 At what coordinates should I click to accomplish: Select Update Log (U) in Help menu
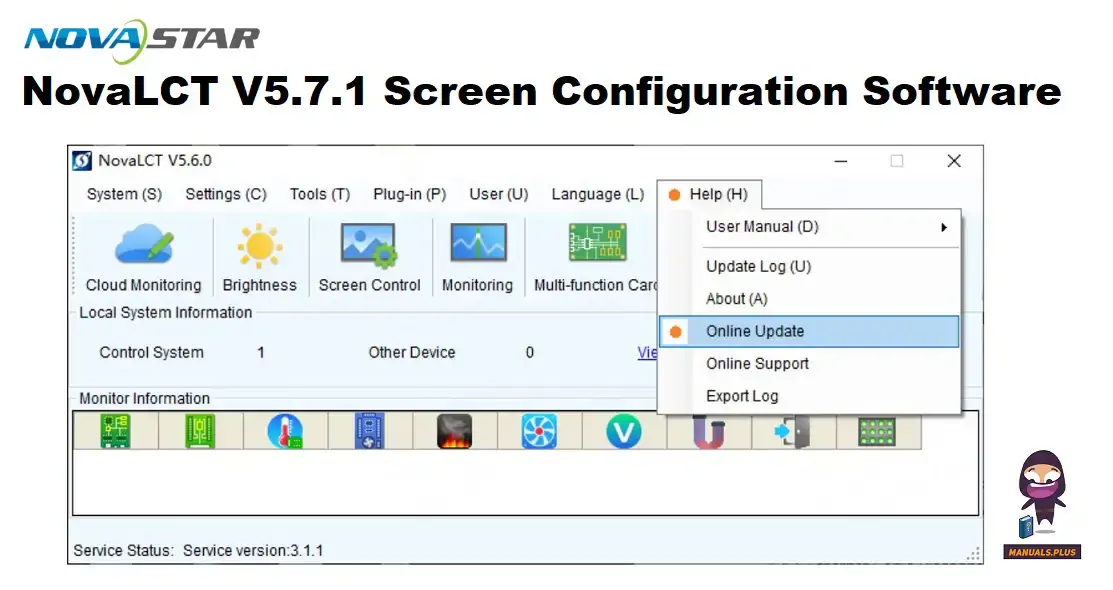coord(810,266)
